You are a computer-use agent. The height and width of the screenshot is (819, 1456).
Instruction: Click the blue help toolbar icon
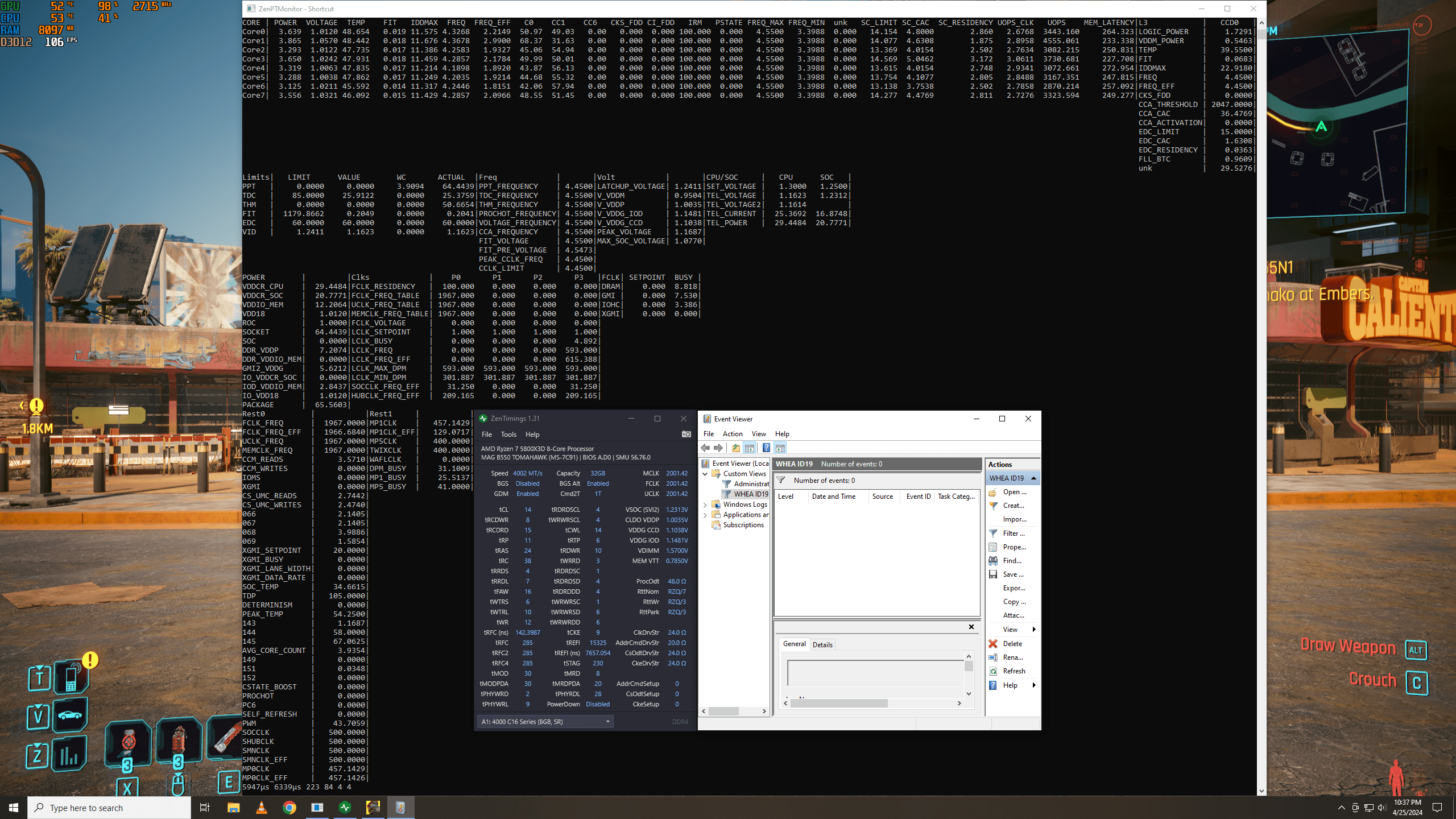coord(766,448)
